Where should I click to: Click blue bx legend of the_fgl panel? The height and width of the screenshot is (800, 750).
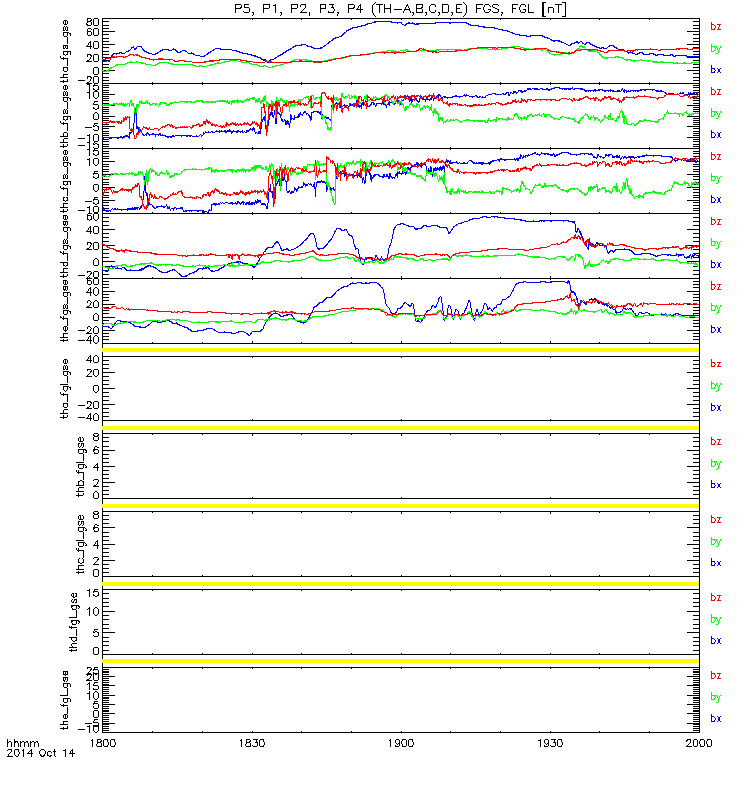(716, 719)
